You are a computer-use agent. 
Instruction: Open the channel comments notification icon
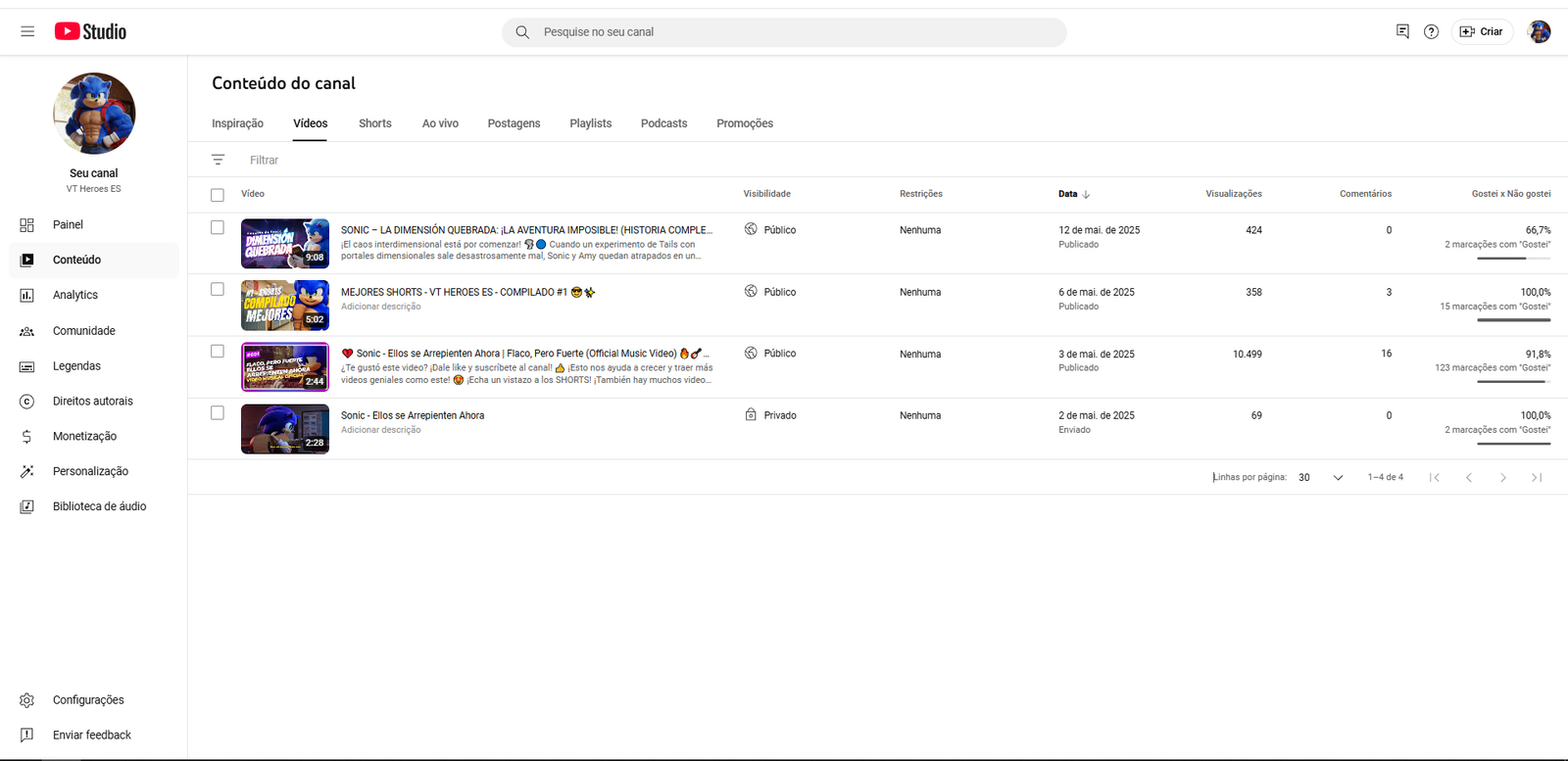tap(1402, 31)
